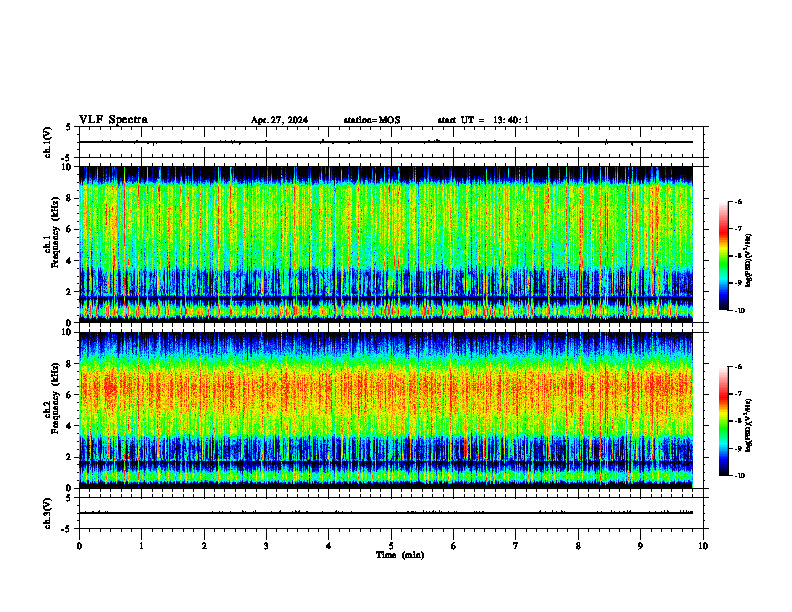Click the time axis tick label "5"
792x612 pixels.
pyautogui.click(x=391, y=546)
